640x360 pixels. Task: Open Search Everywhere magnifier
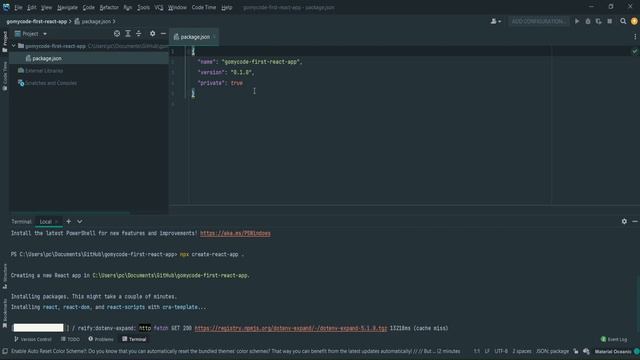pyautogui.click(x=623, y=21)
